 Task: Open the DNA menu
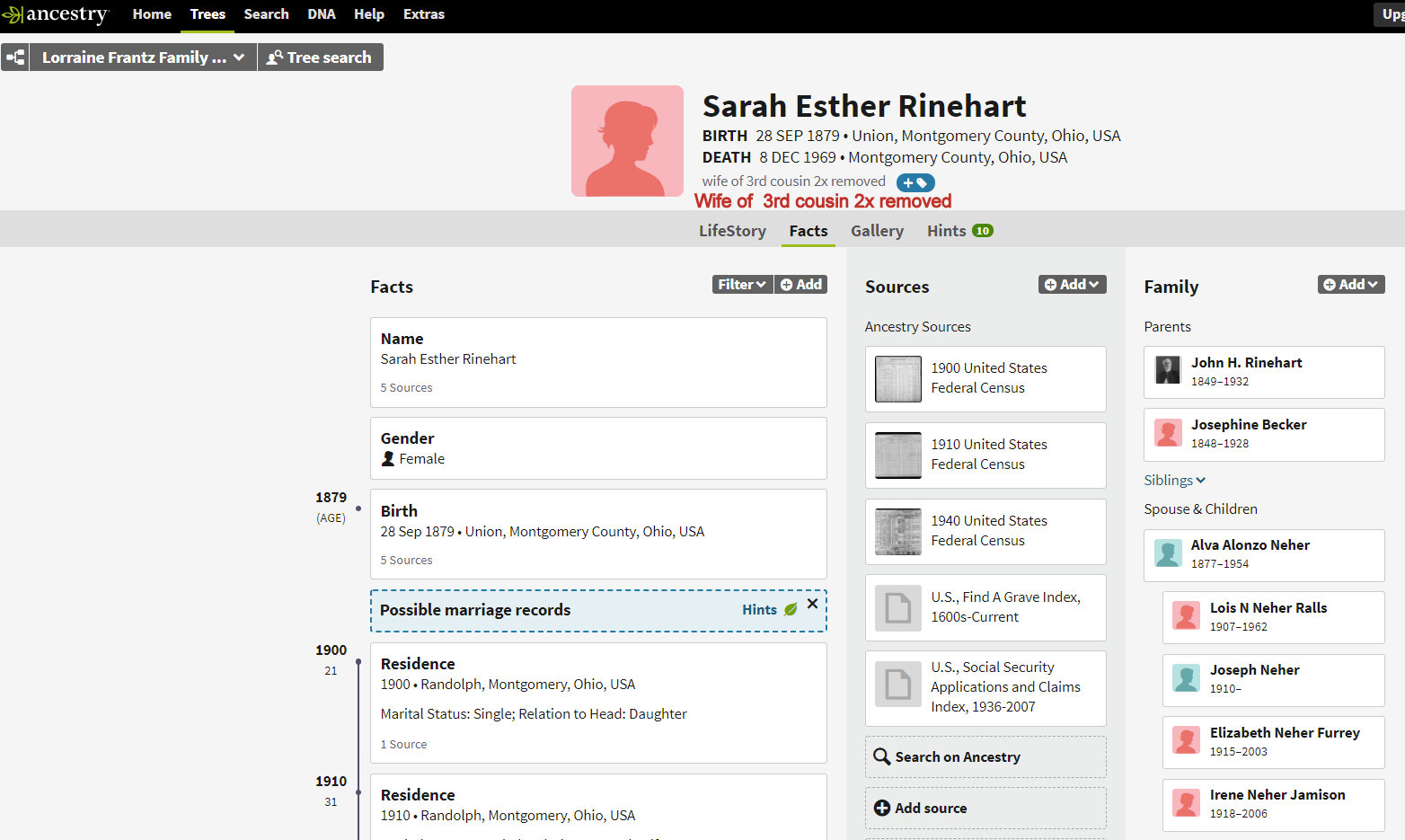point(321,14)
